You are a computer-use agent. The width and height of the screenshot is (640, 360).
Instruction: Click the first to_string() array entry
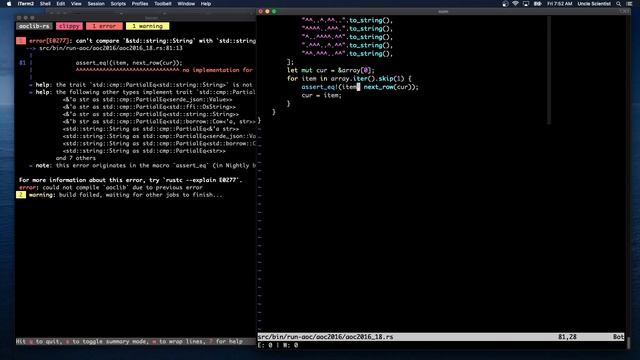coord(347,20)
